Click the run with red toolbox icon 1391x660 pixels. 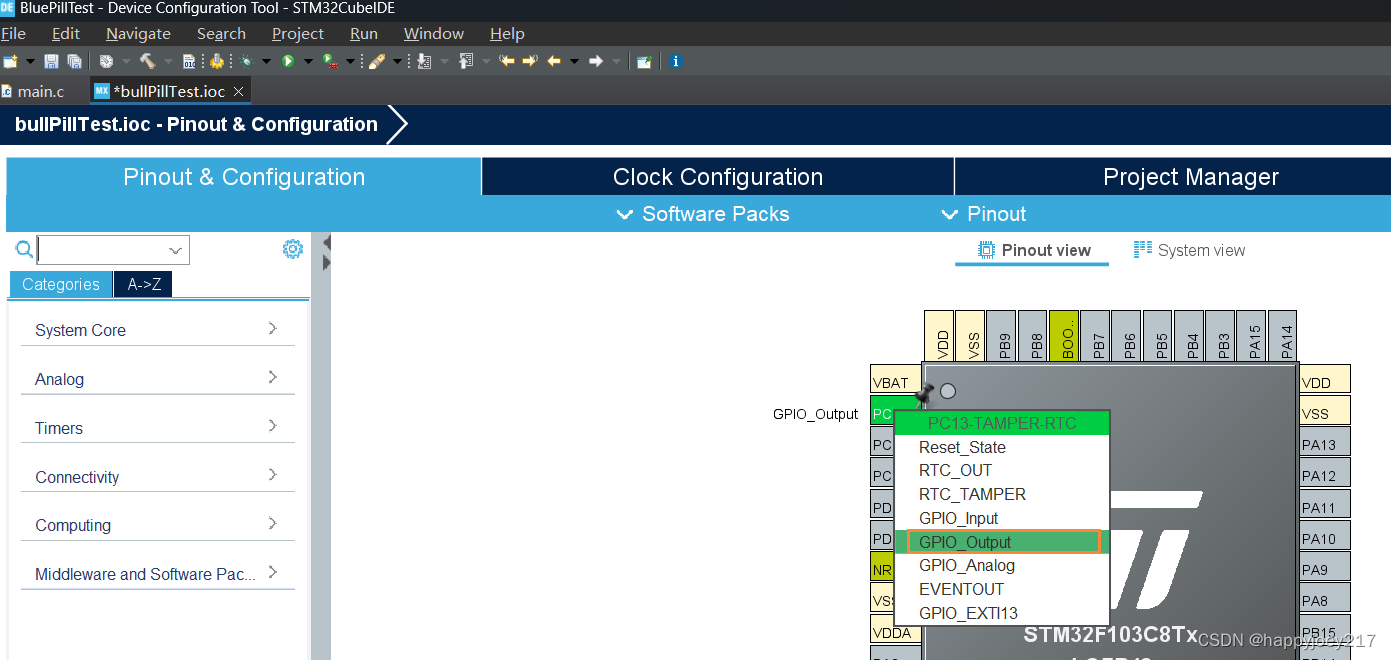330,61
